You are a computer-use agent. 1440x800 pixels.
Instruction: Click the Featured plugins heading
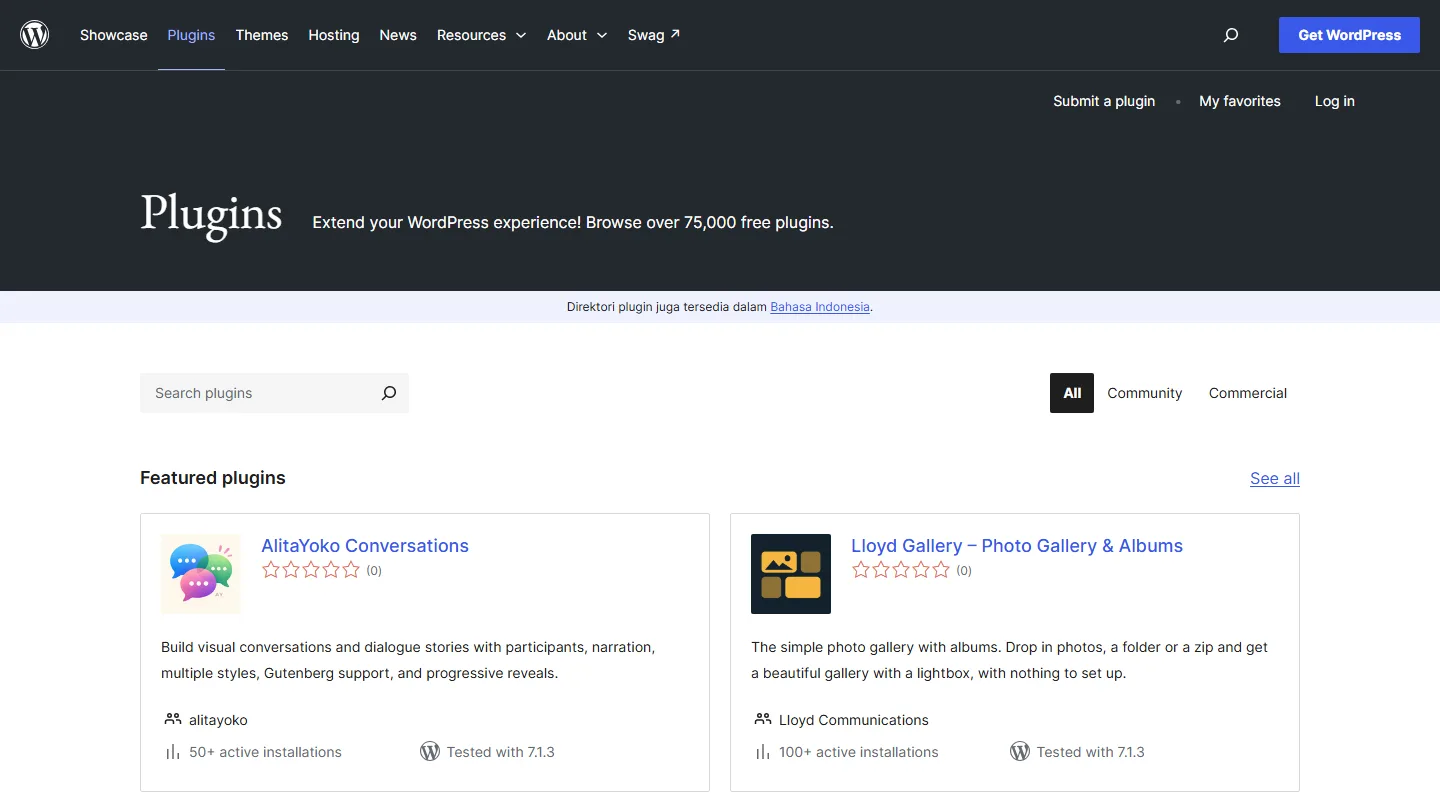tap(213, 478)
